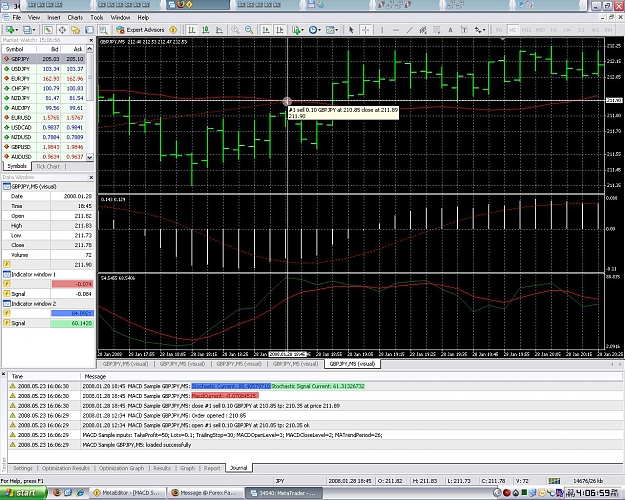Open the Optimization Graph tab
Screen dimensions: 625x500
click(121, 468)
